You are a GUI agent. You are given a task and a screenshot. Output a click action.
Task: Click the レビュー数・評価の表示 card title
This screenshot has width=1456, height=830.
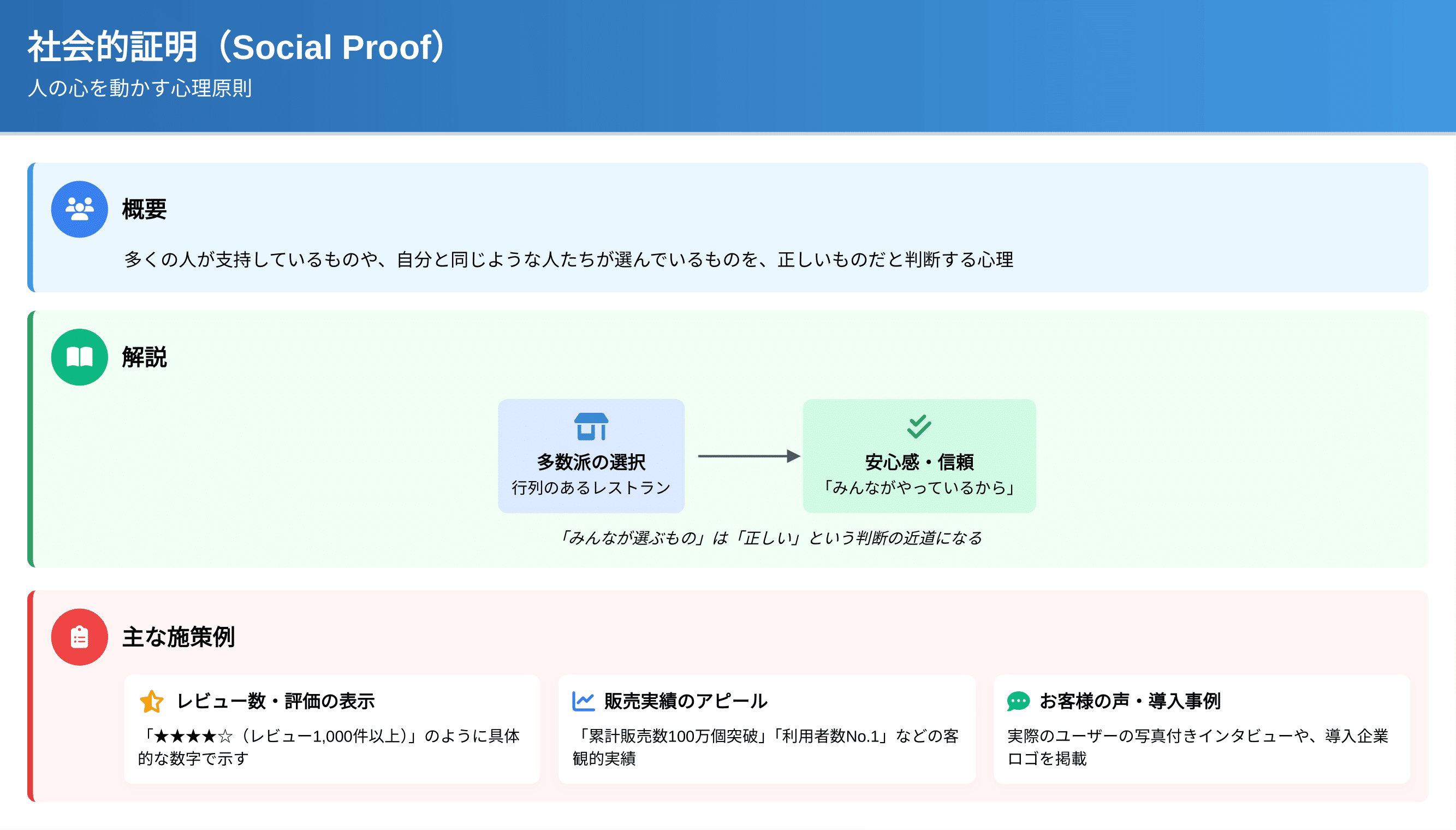(275, 701)
